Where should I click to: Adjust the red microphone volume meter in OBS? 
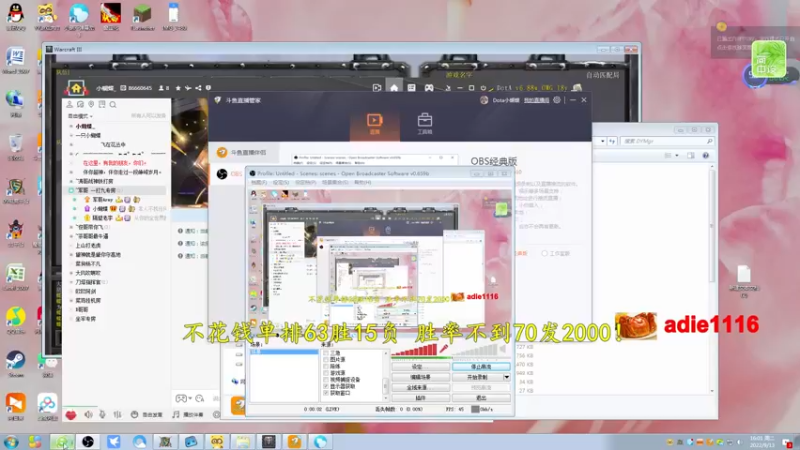(x=415, y=349)
